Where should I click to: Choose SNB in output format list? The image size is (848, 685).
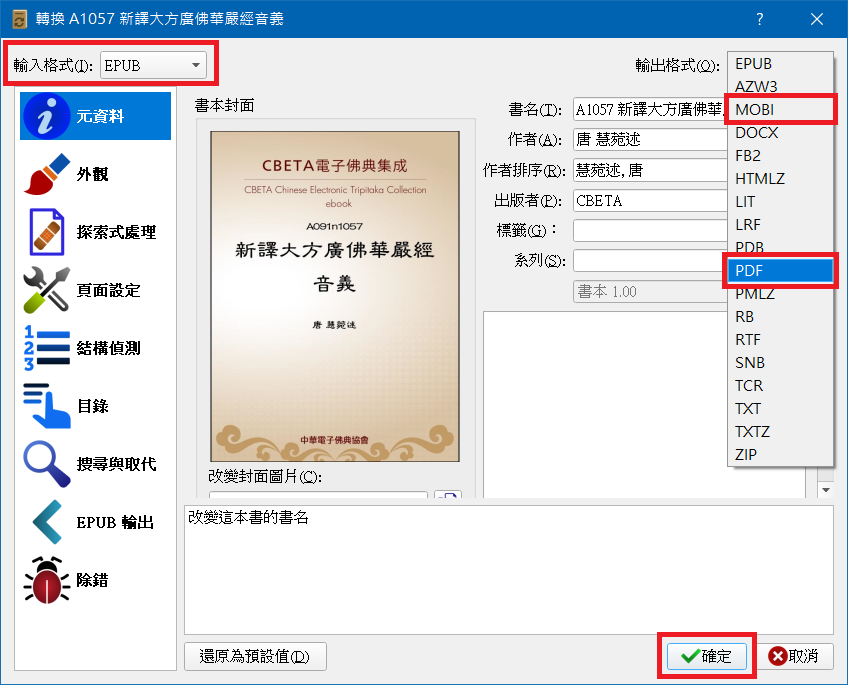780,362
